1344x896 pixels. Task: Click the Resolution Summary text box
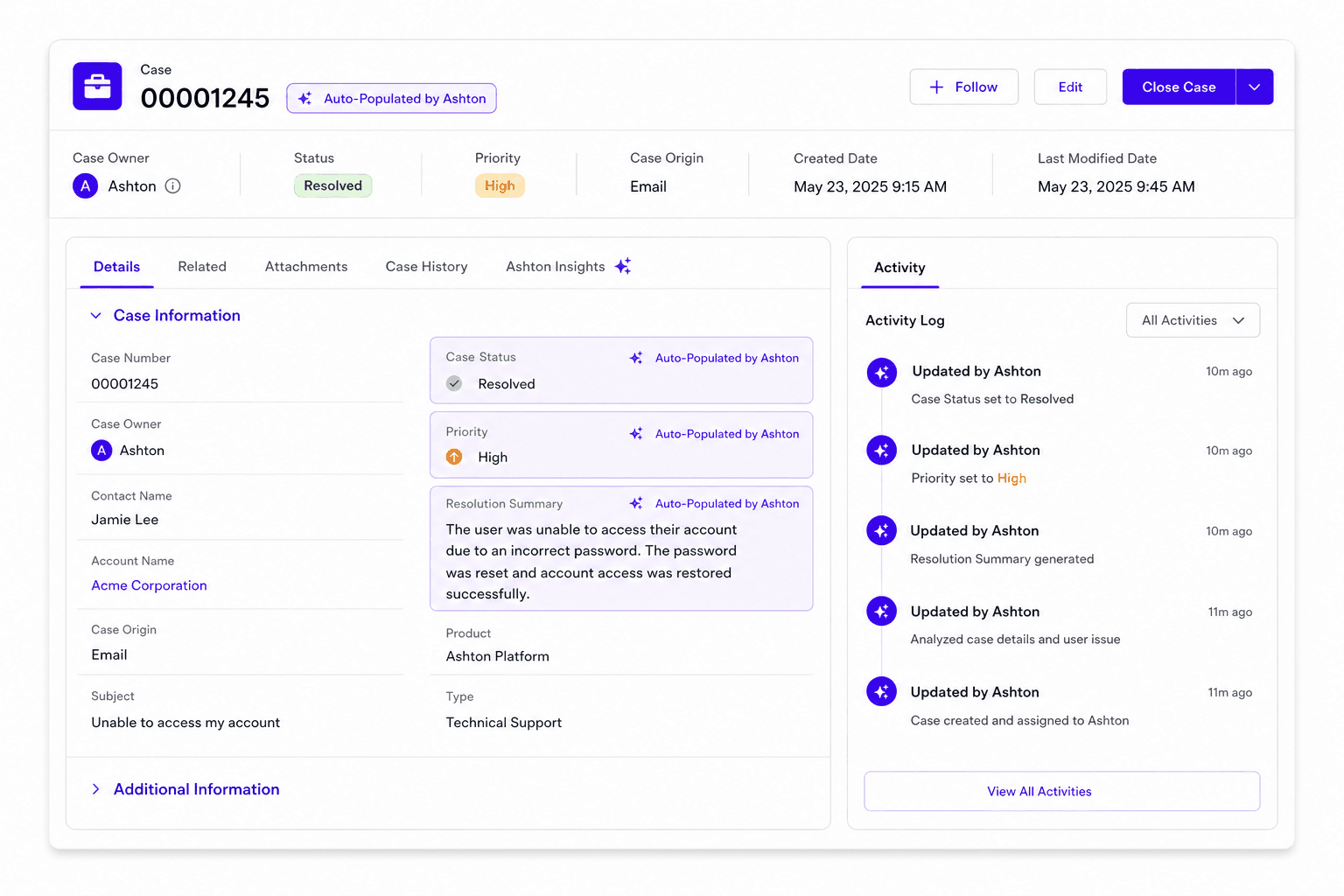621,549
